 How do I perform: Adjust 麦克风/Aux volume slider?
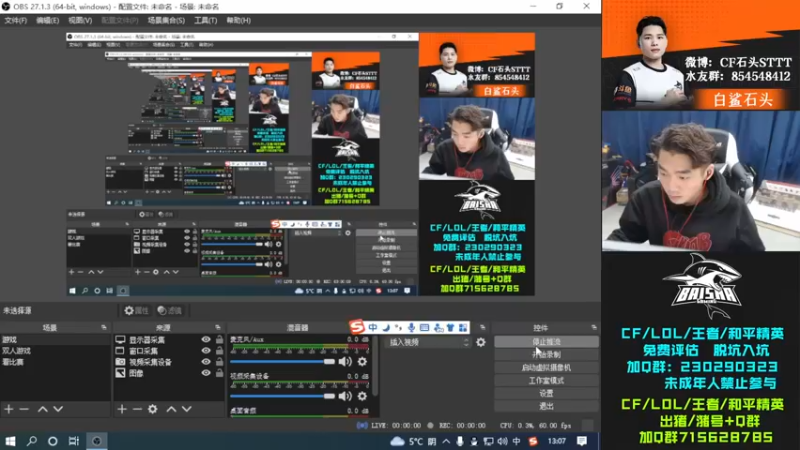pyautogui.click(x=282, y=362)
